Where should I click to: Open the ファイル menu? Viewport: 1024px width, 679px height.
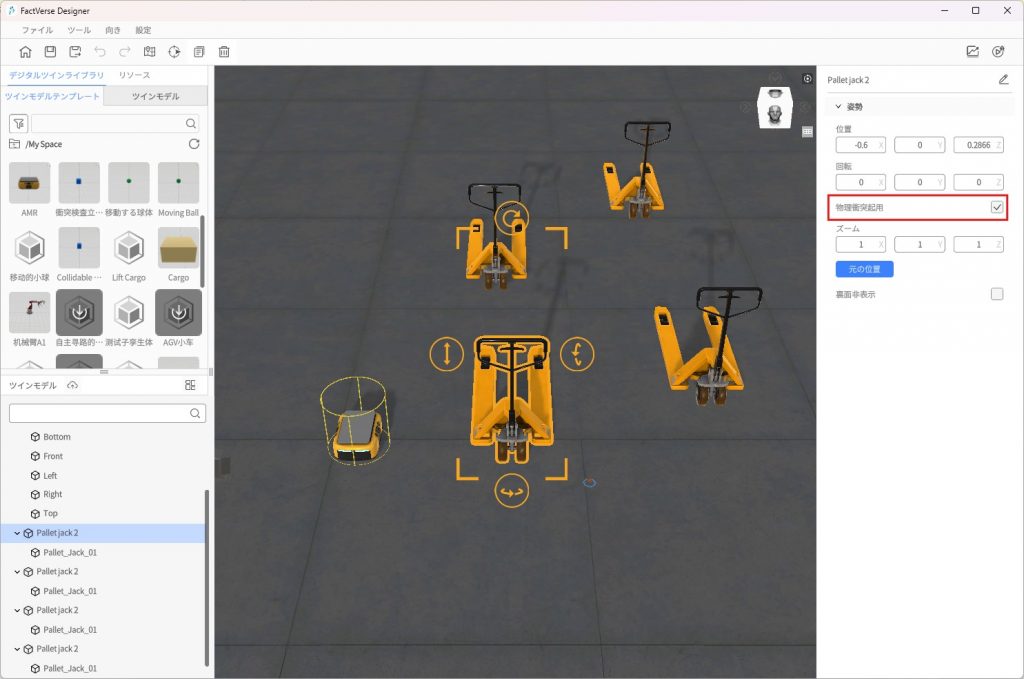click(x=37, y=30)
